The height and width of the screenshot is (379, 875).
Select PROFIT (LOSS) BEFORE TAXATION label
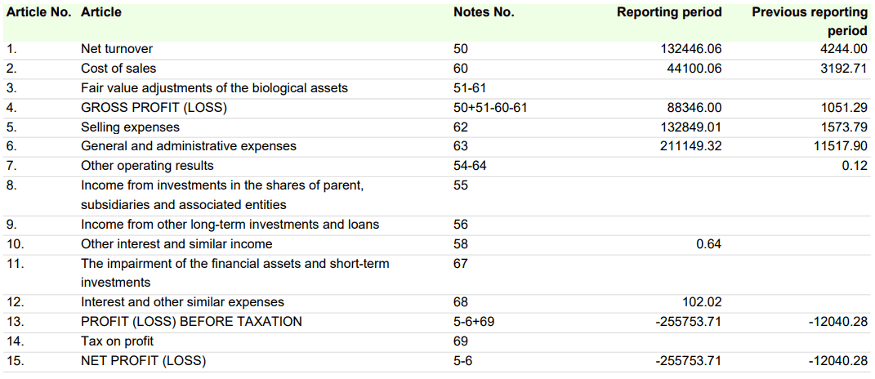click(x=191, y=322)
